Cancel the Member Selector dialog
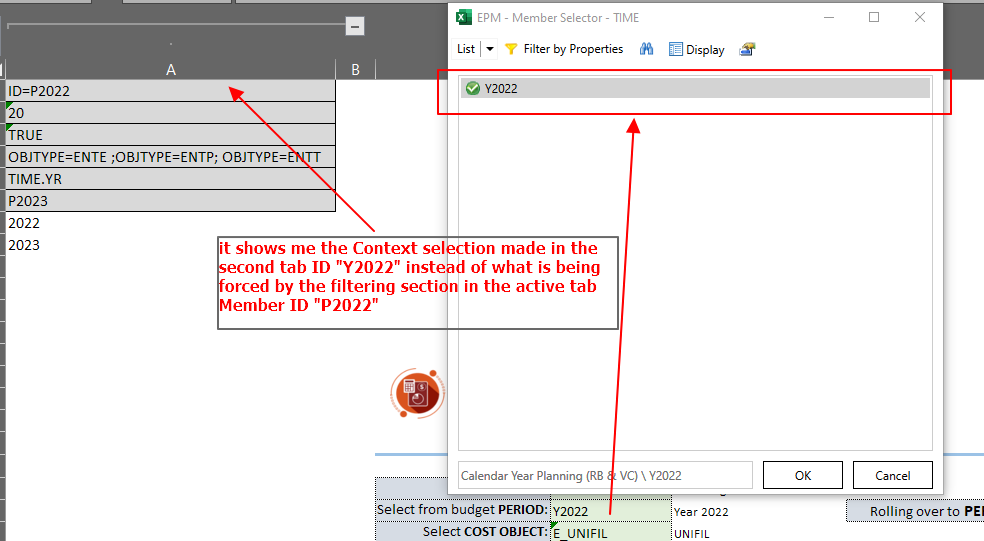The height and width of the screenshot is (541, 984). pos(892,475)
